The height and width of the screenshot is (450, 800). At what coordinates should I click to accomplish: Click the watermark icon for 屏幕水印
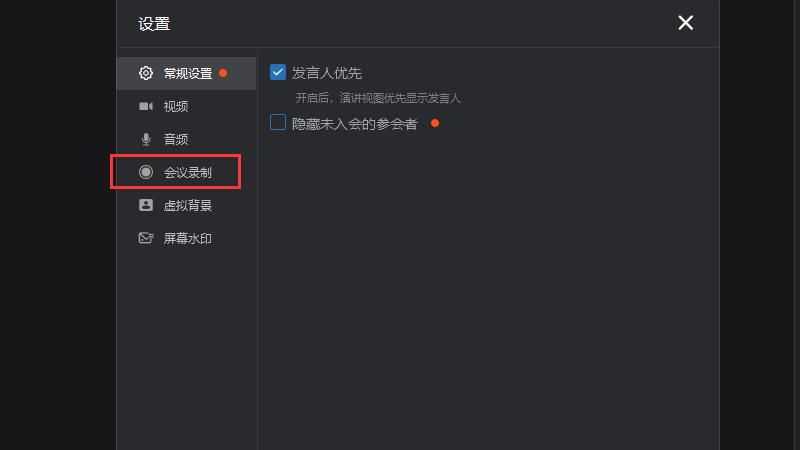click(x=146, y=238)
